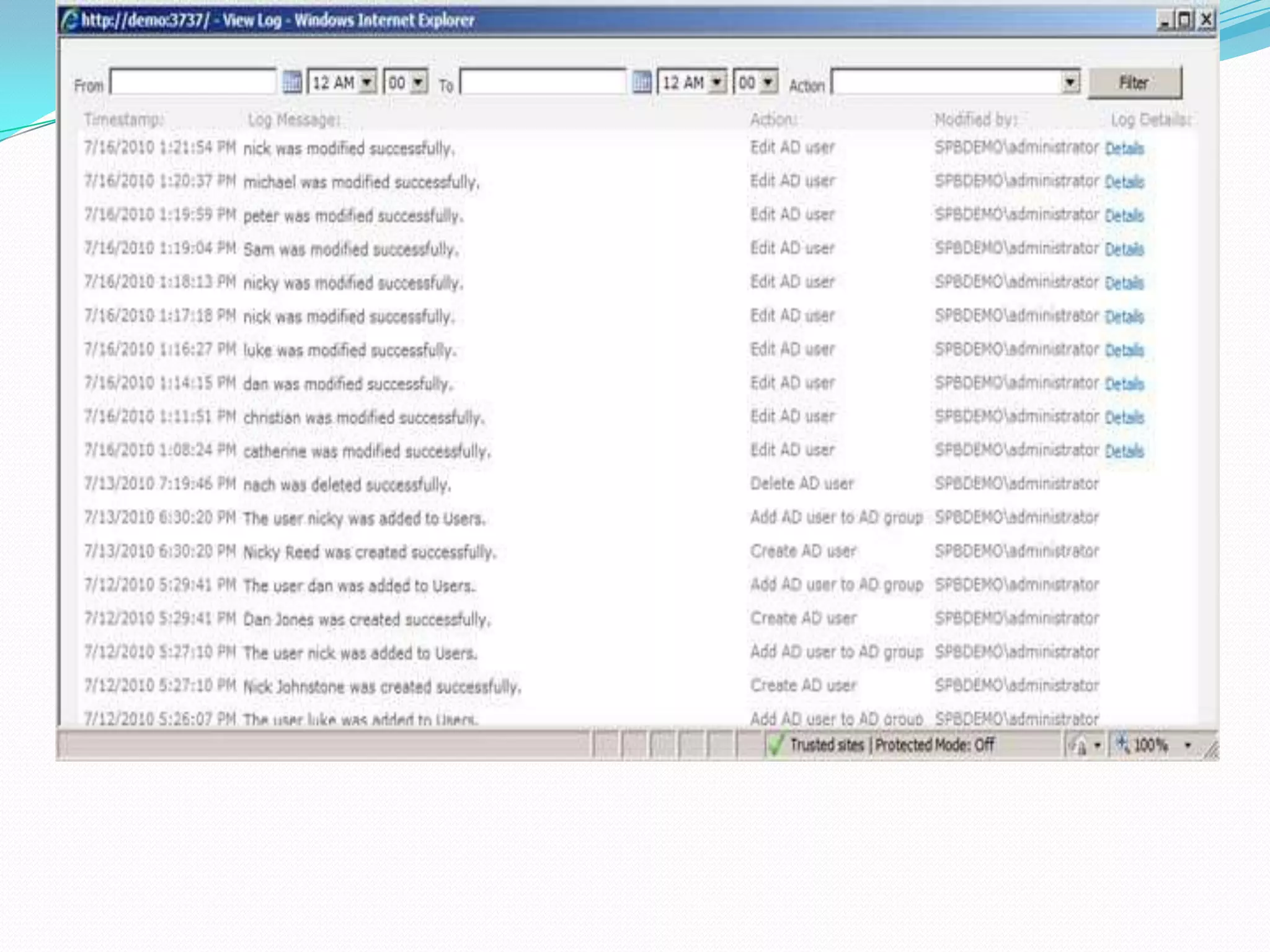1270x952 pixels.
Task: Expand the From hour 12 AM dropdown
Action: point(367,82)
